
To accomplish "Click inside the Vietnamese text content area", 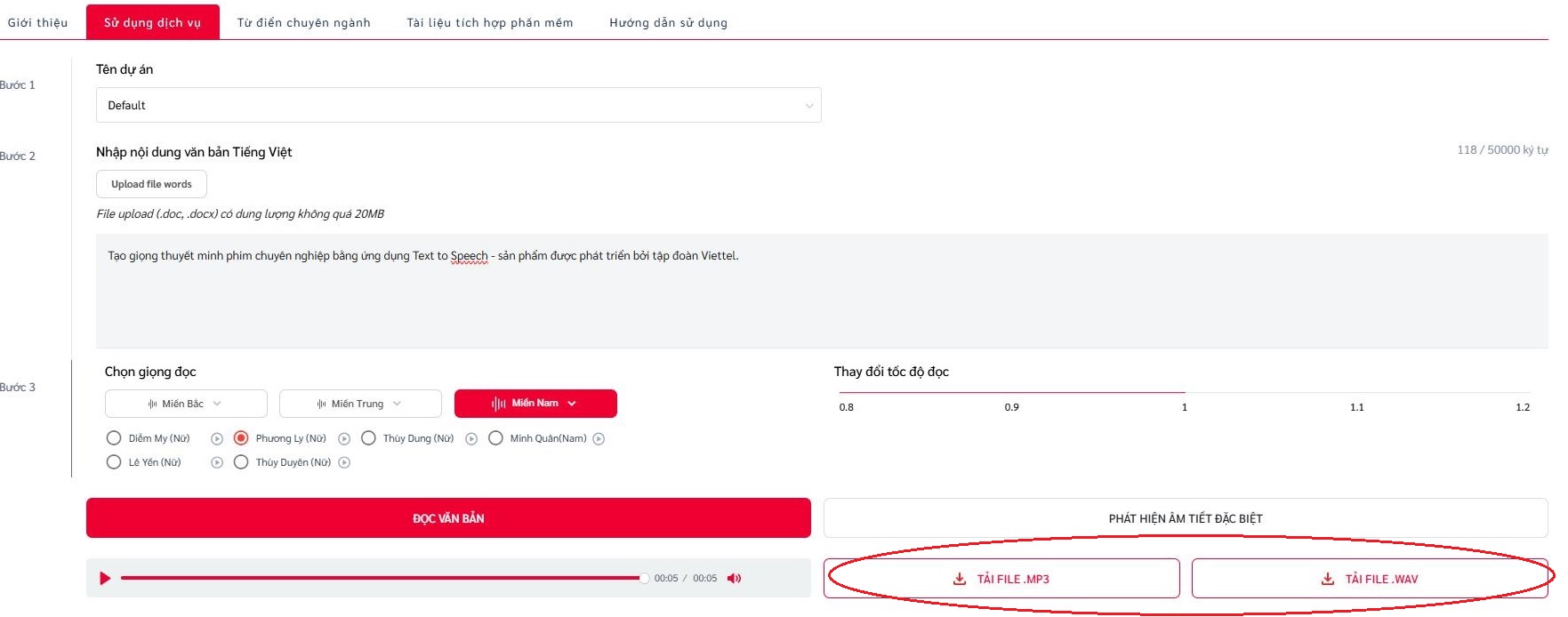I will [822, 291].
